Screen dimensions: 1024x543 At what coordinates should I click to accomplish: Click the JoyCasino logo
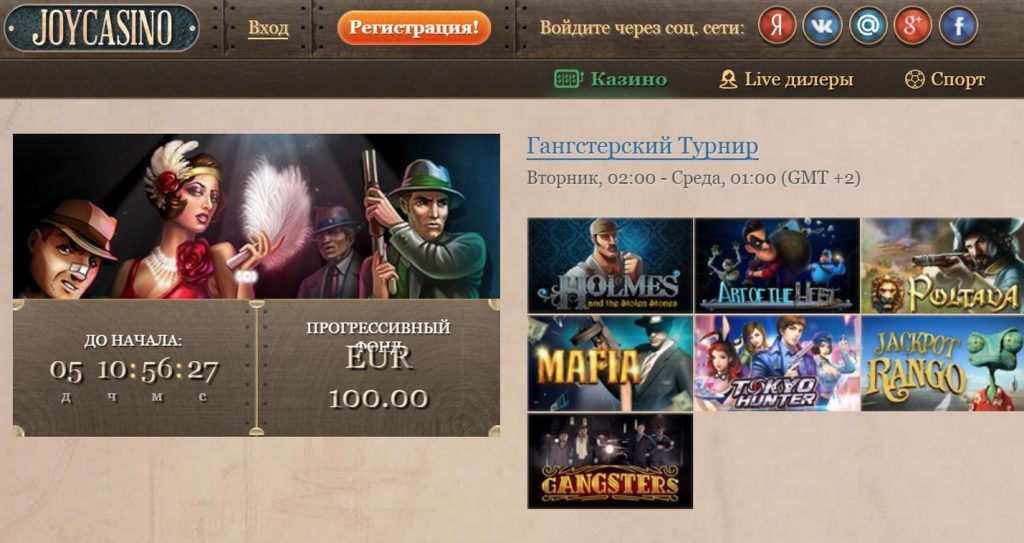pyautogui.click(x=101, y=28)
